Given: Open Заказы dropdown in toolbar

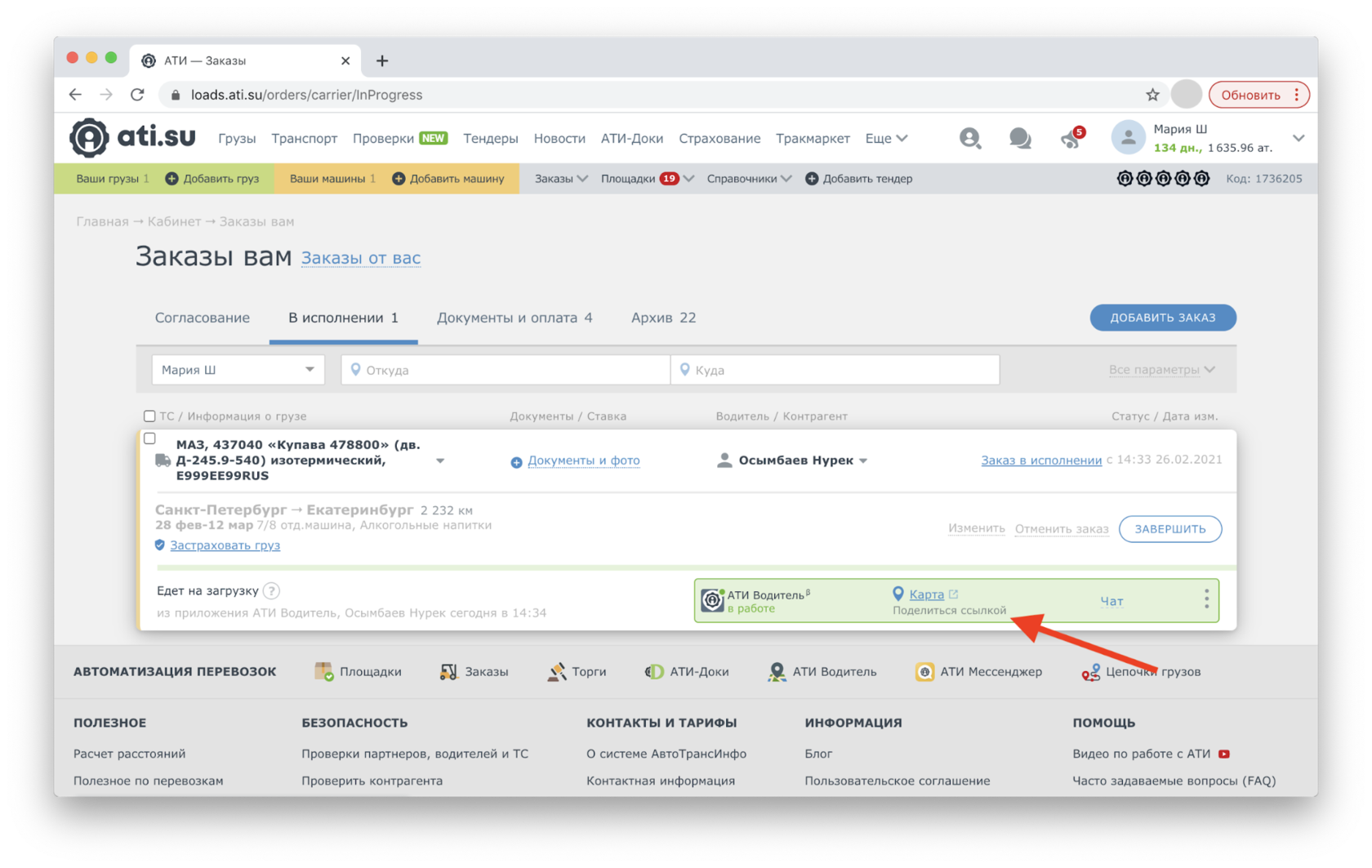Looking at the screenshot, I should click(x=561, y=179).
